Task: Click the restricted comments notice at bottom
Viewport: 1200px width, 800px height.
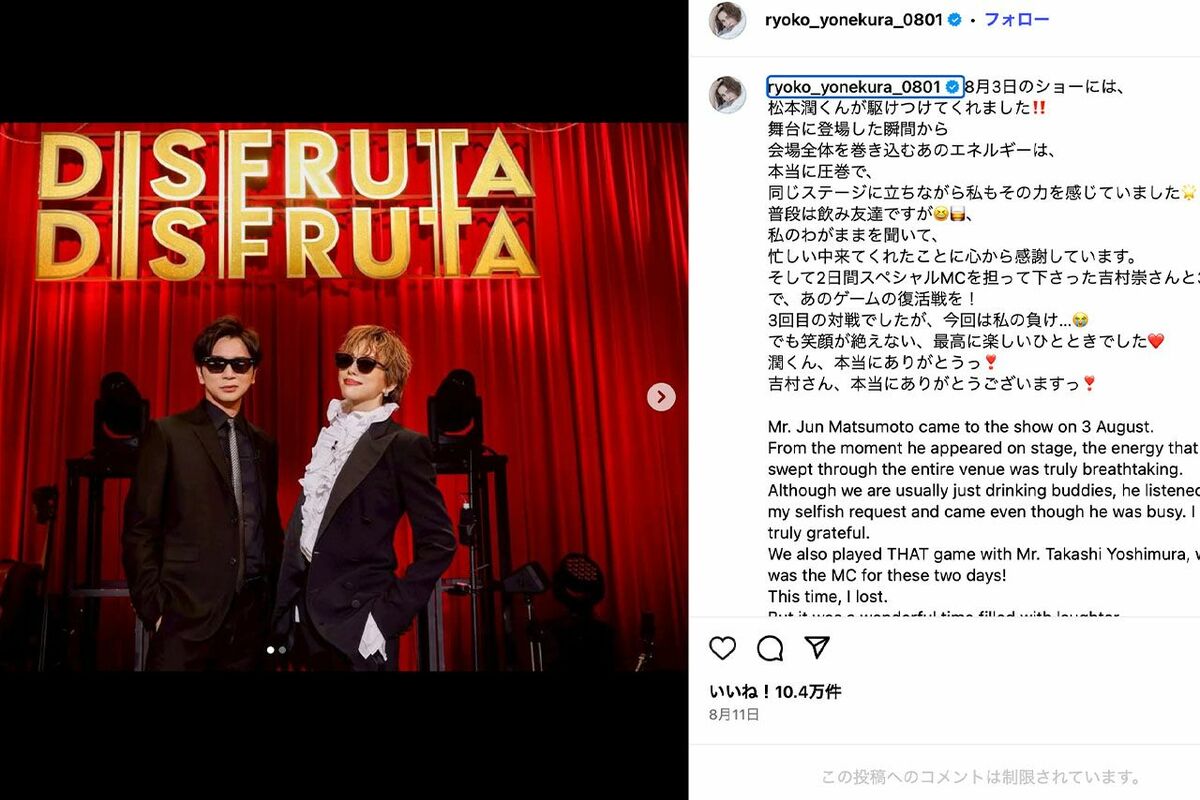Action: [x=981, y=777]
